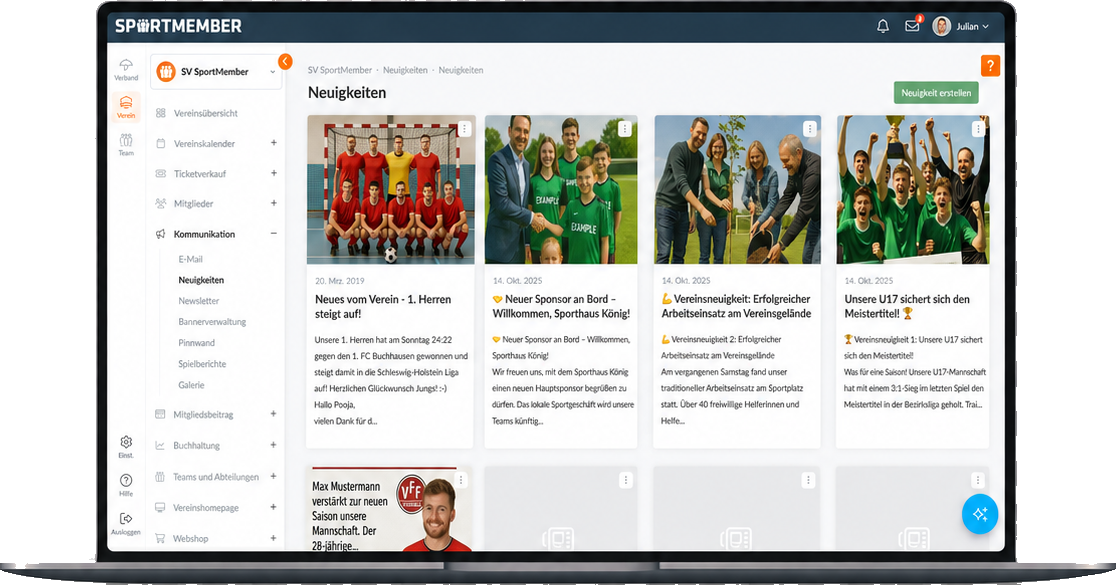Open options menu on U17 Meistertitel card
1116x585 pixels.
tap(978, 129)
